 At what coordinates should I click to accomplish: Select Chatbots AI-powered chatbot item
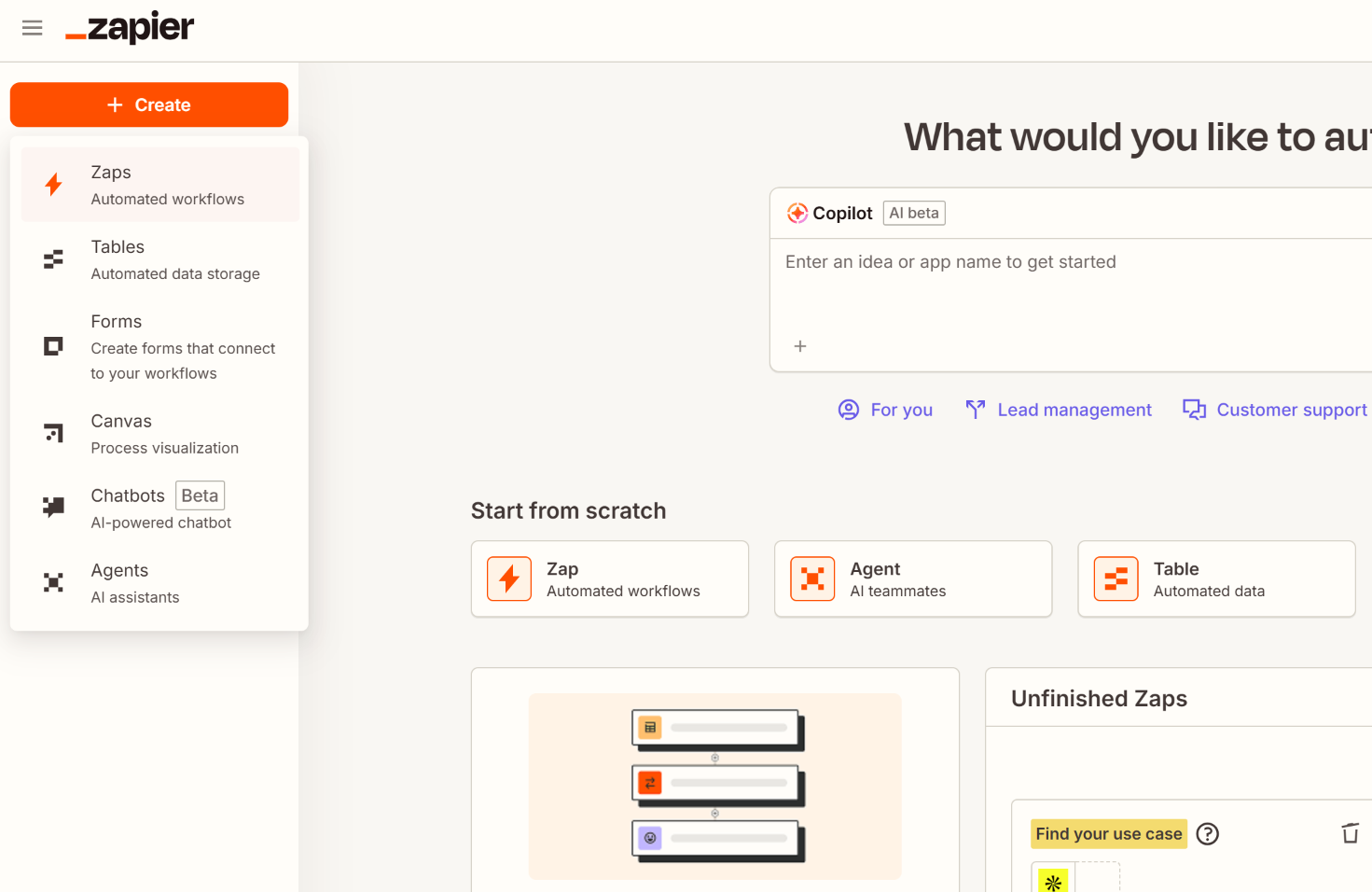click(x=160, y=509)
